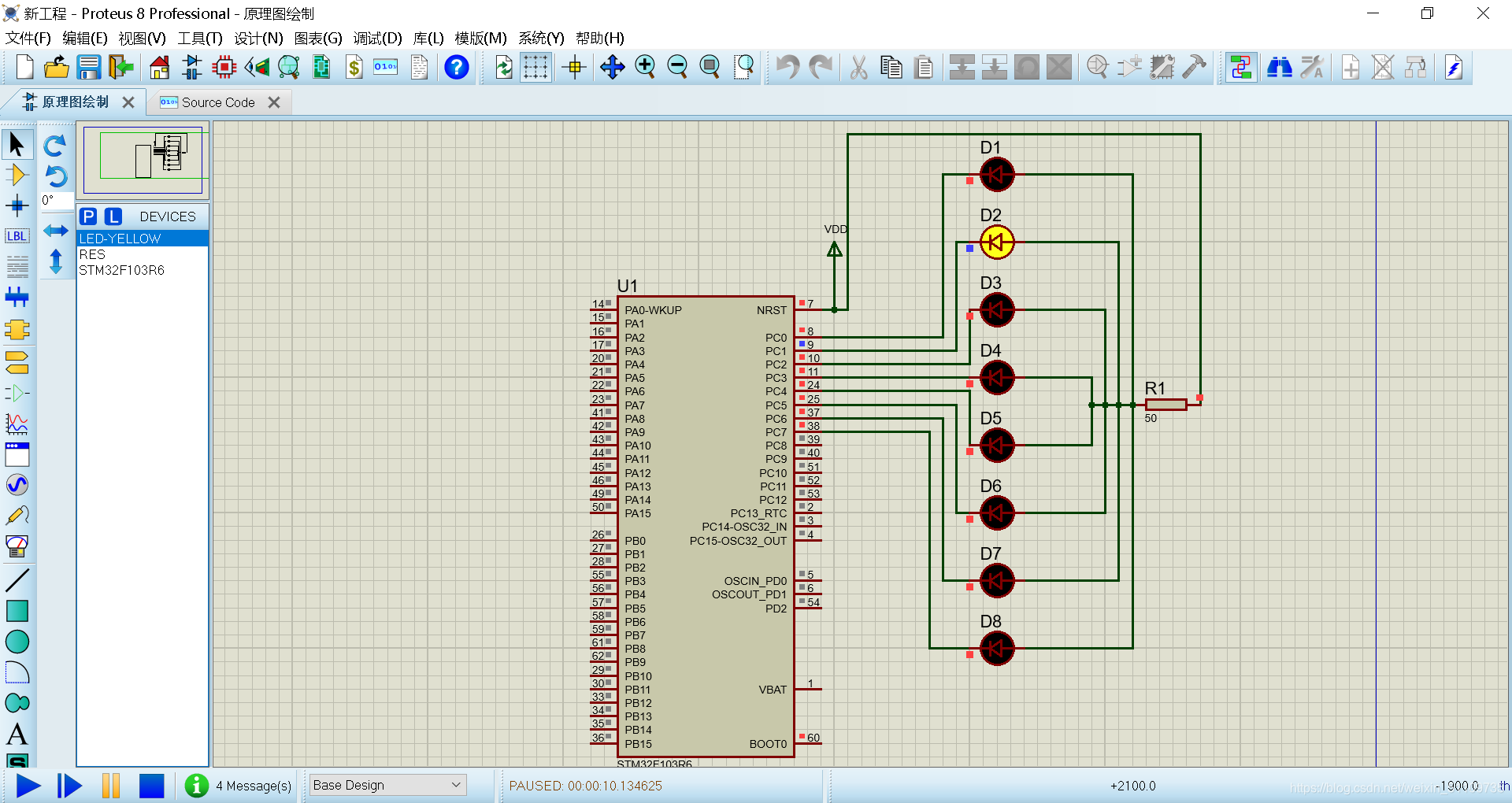Click the Home page icon
The image size is (1512, 803).
(160, 68)
